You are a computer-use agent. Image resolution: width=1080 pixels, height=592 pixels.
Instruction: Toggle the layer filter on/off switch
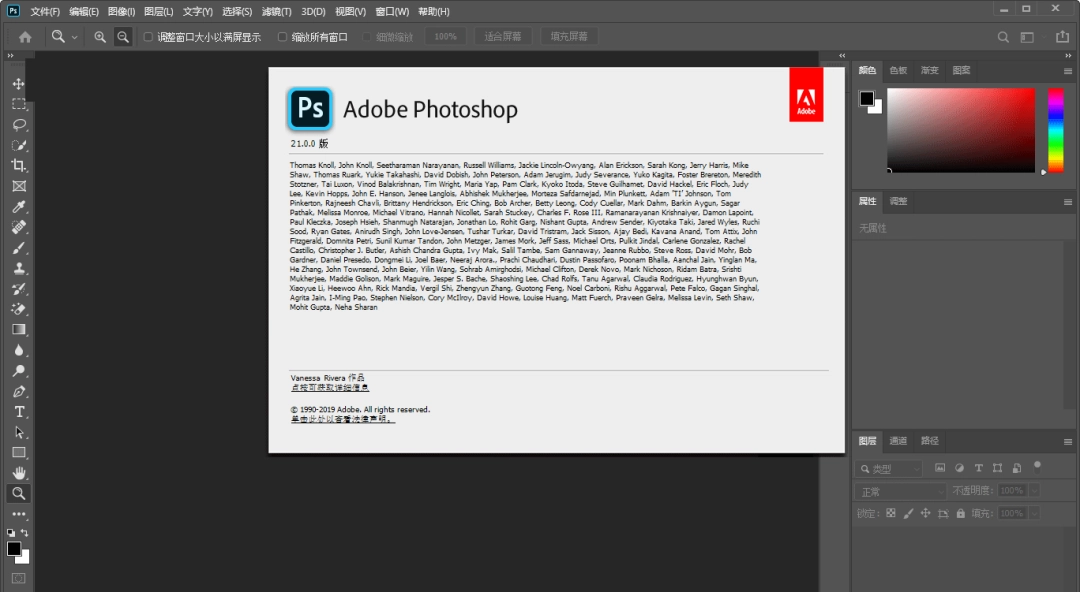click(1037, 466)
